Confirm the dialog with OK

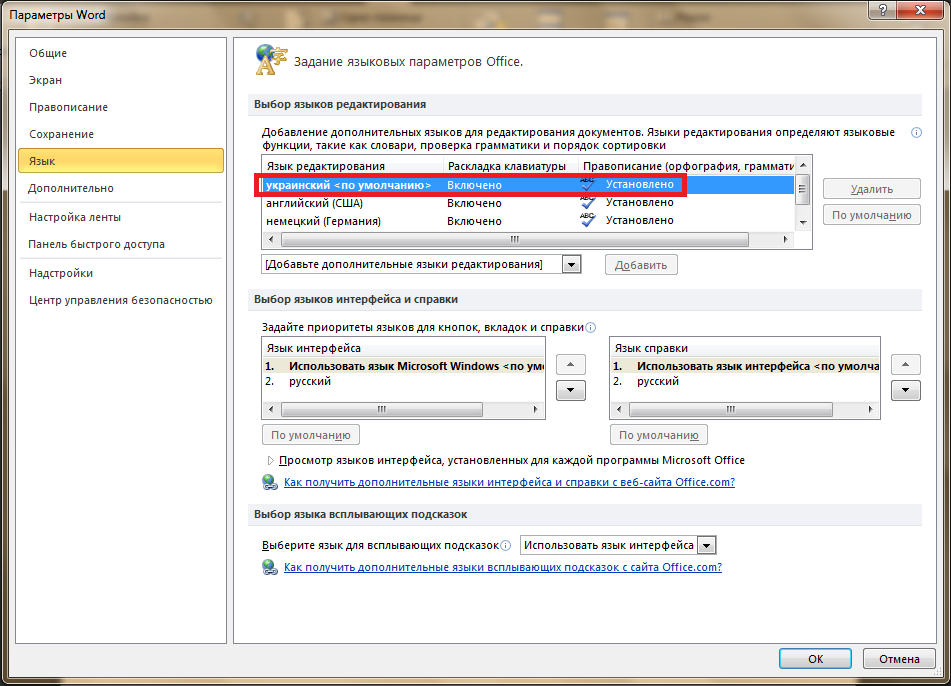click(815, 659)
